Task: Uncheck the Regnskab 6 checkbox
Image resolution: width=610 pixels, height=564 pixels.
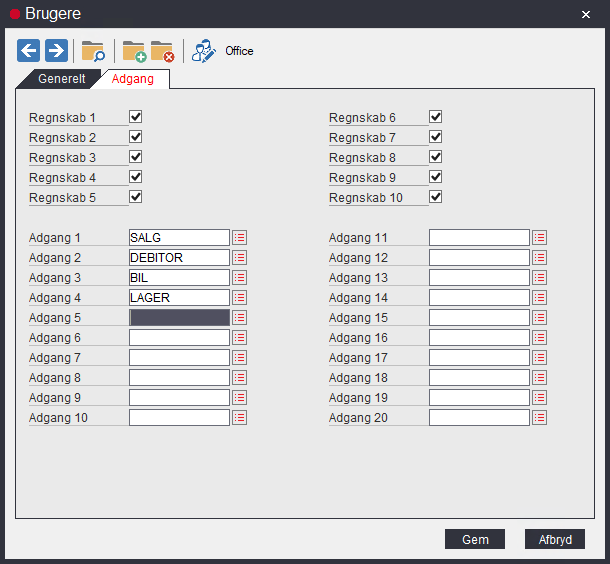Action: click(435, 117)
